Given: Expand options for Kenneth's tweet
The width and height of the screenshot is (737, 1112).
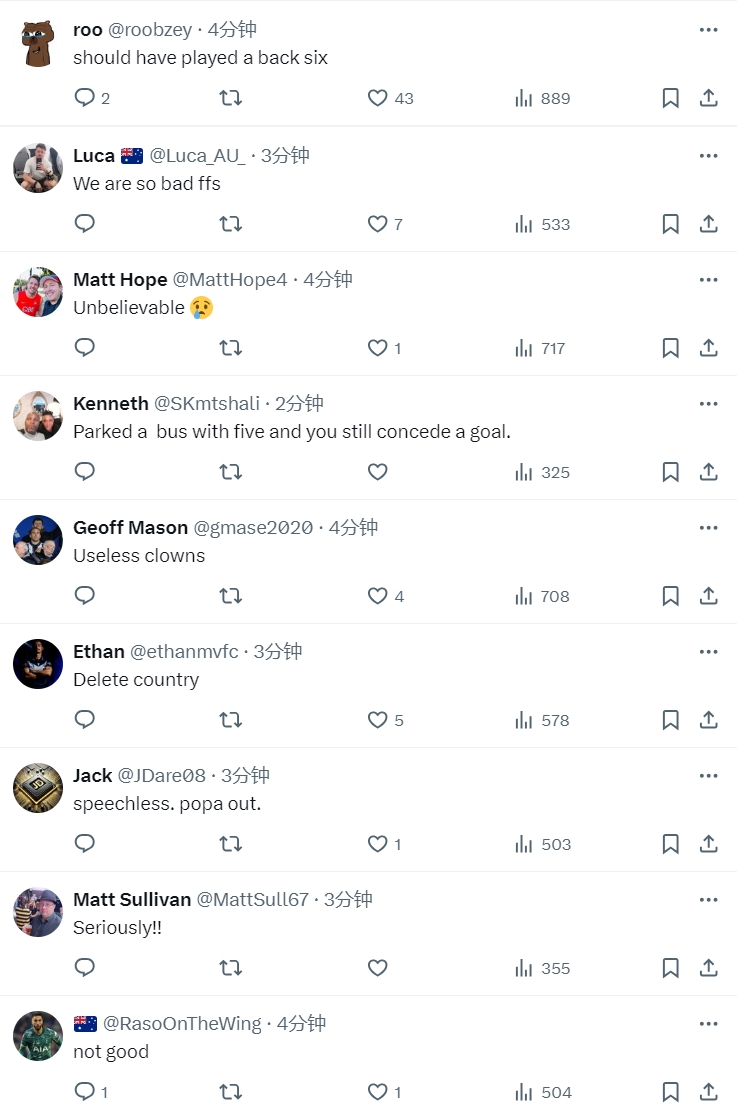Looking at the screenshot, I should 709,404.
